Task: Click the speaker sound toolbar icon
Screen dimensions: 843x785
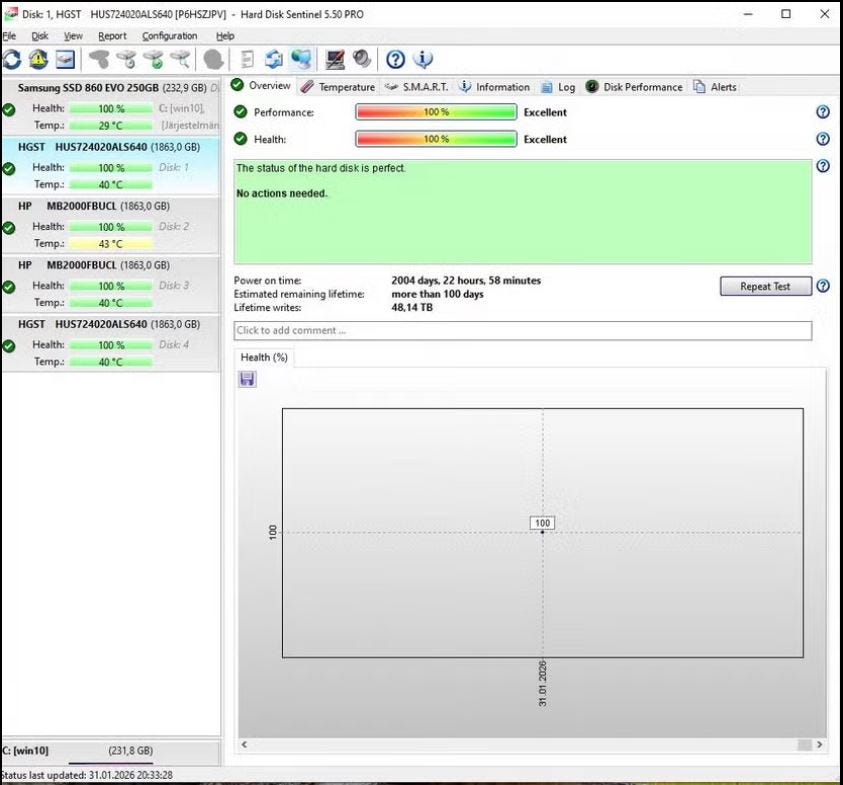Action: pos(362,59)
